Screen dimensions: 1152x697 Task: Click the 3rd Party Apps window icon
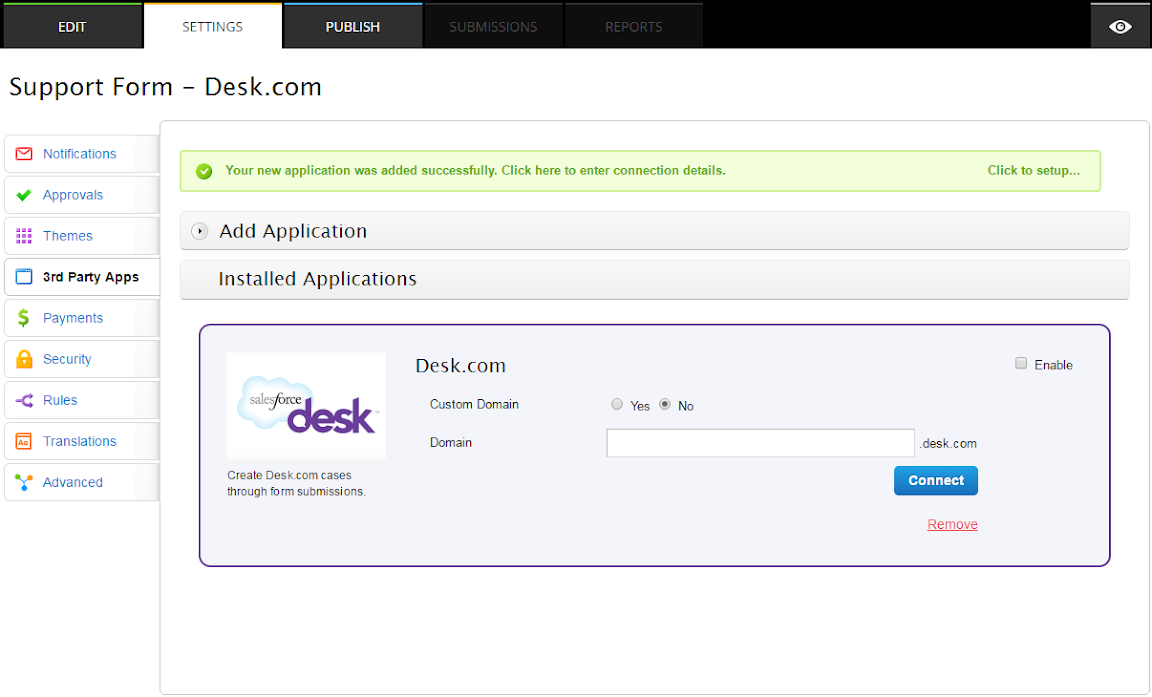pyautogui.click(x=24, y=277)
